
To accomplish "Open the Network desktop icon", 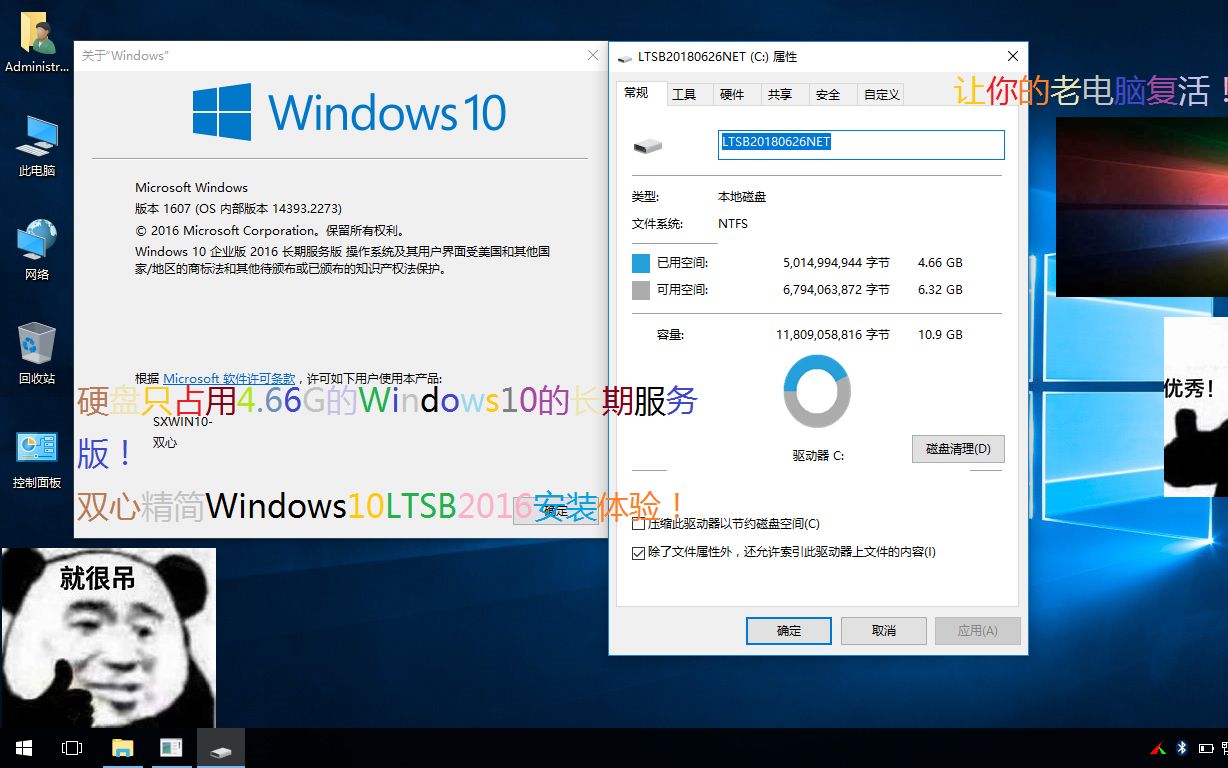I will pos(36,245).
